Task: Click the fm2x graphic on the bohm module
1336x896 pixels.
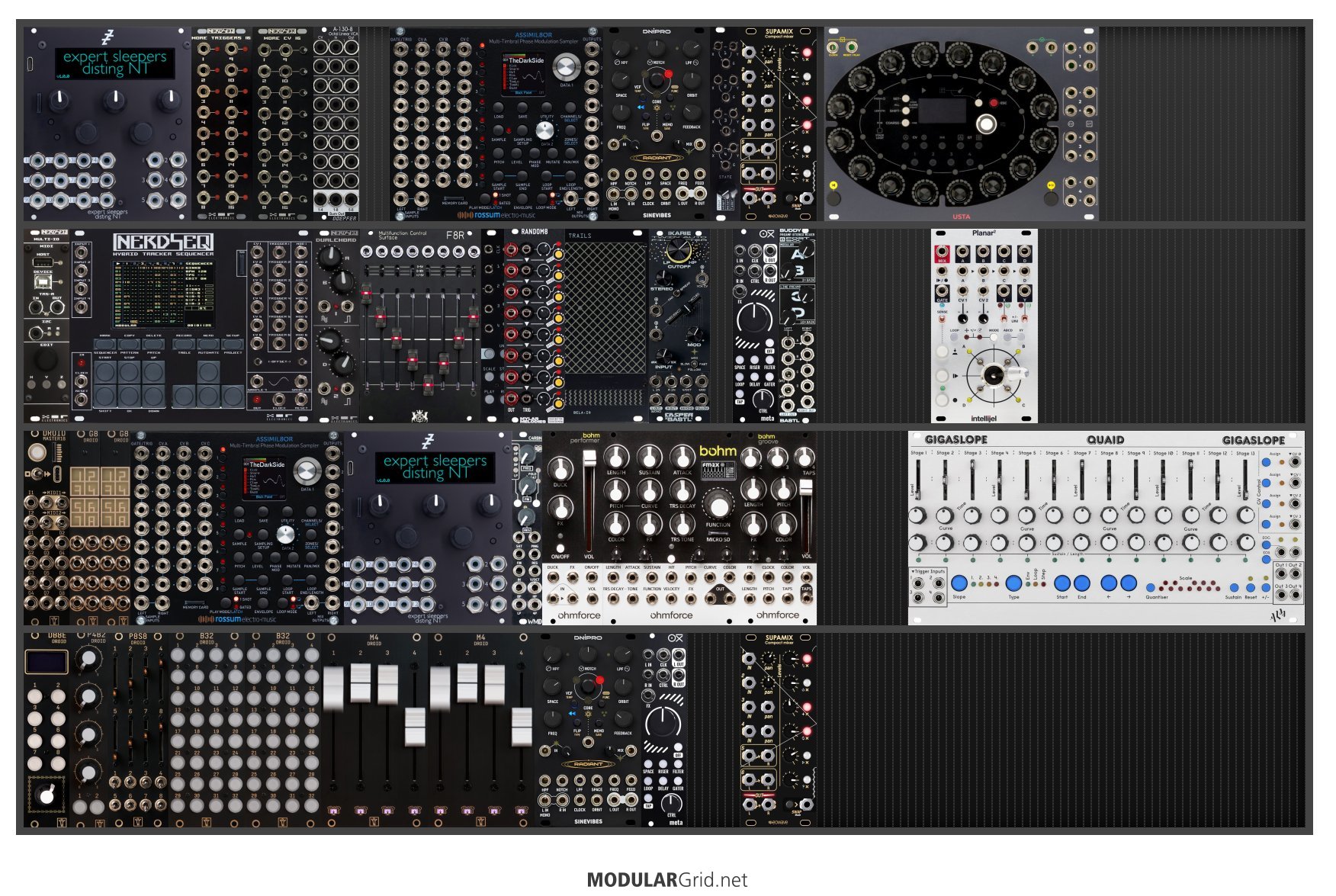Action: pos(718,470)
